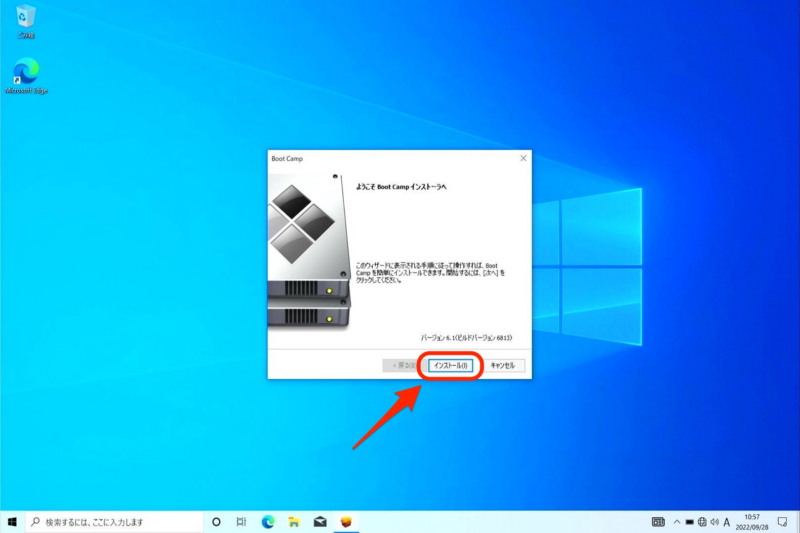800x533 pixels.
Task: Show hidden system tray icons
Action: tap(677, 522)
